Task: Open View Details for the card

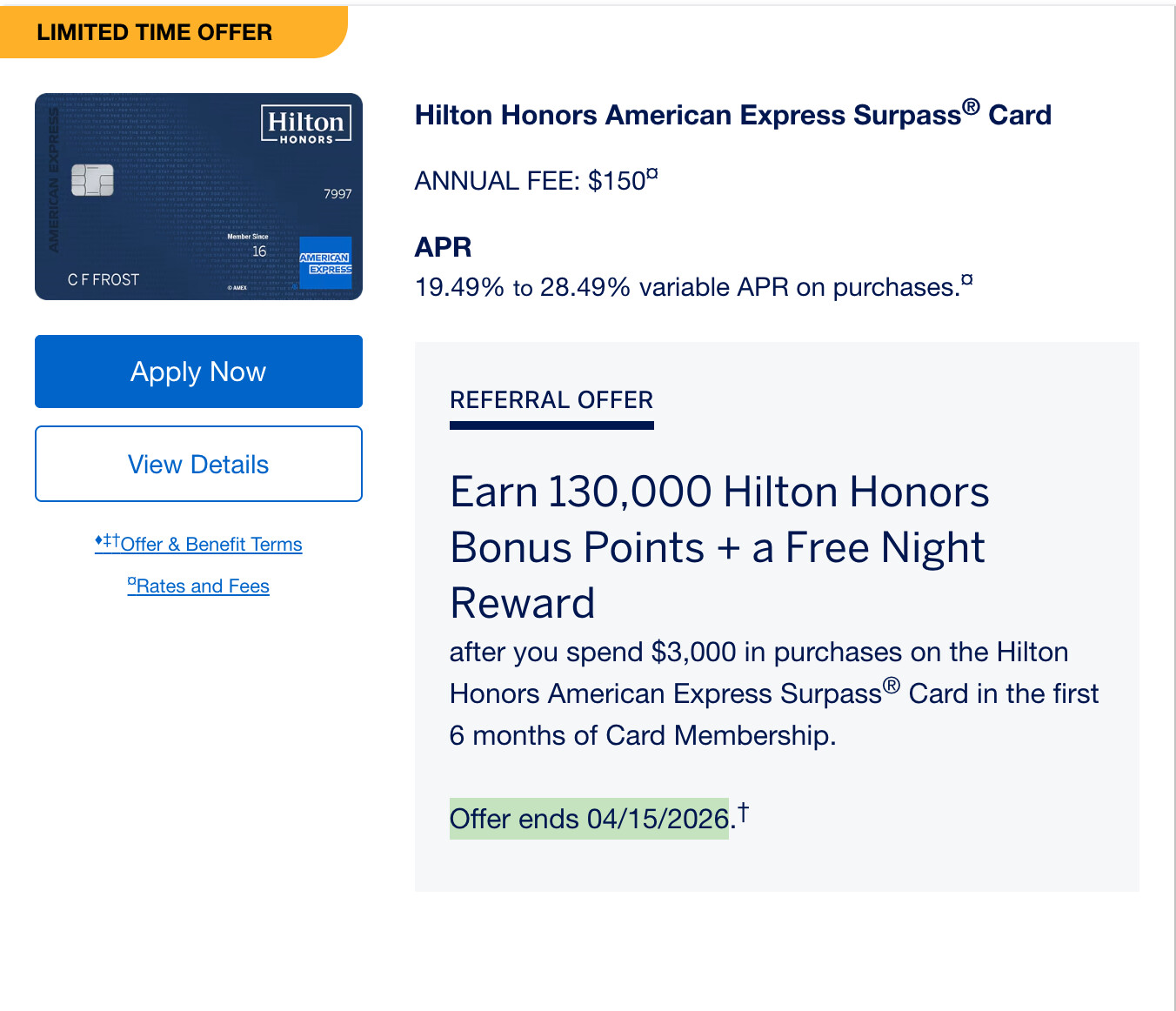Action: tap(198, 464)
